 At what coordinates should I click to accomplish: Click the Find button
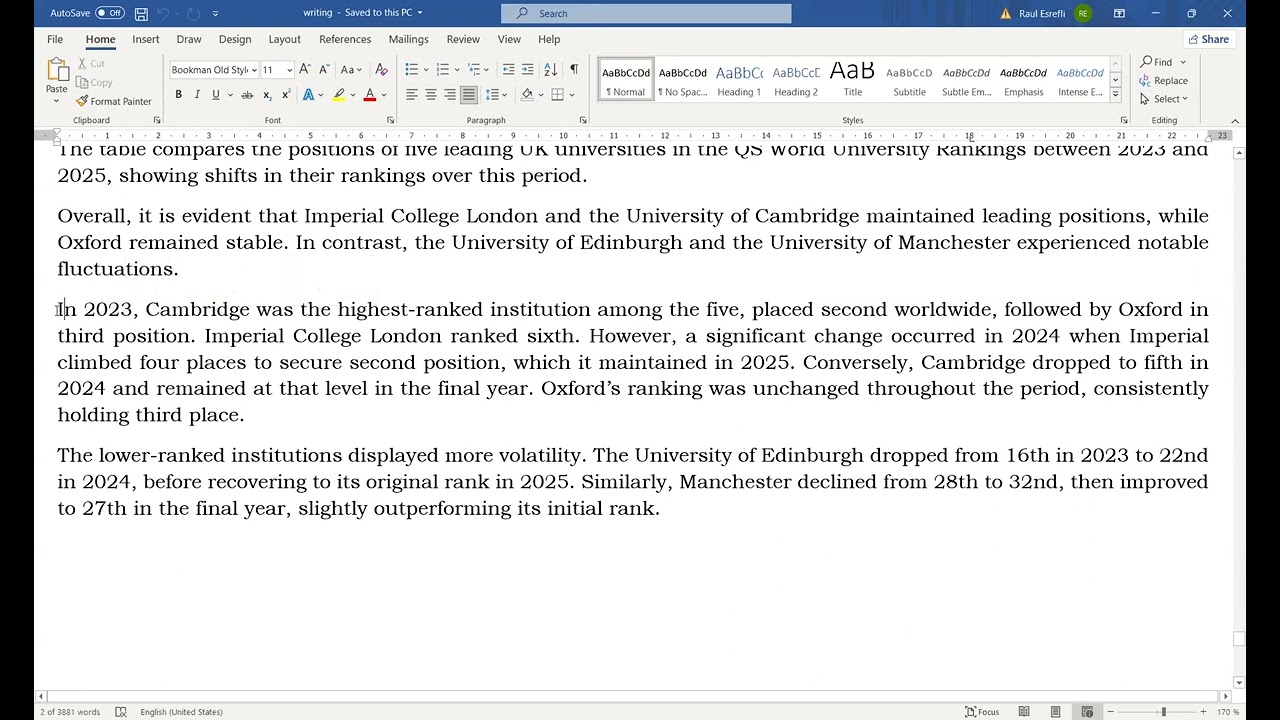1157,62
